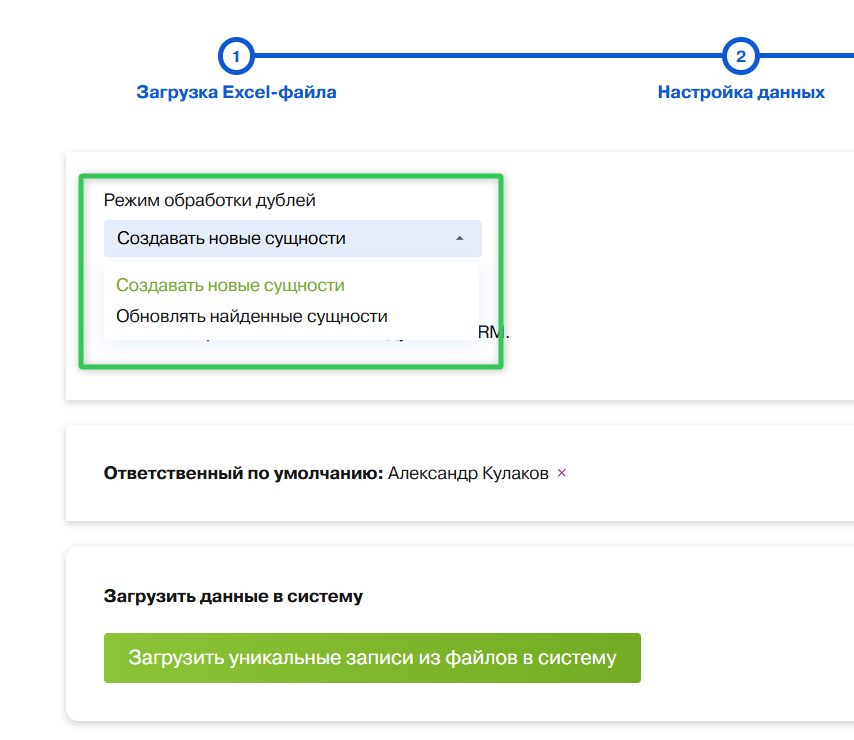
Task: Go to "Загрузка Excel-файла" step label
Action: click(x=236, y=92)
